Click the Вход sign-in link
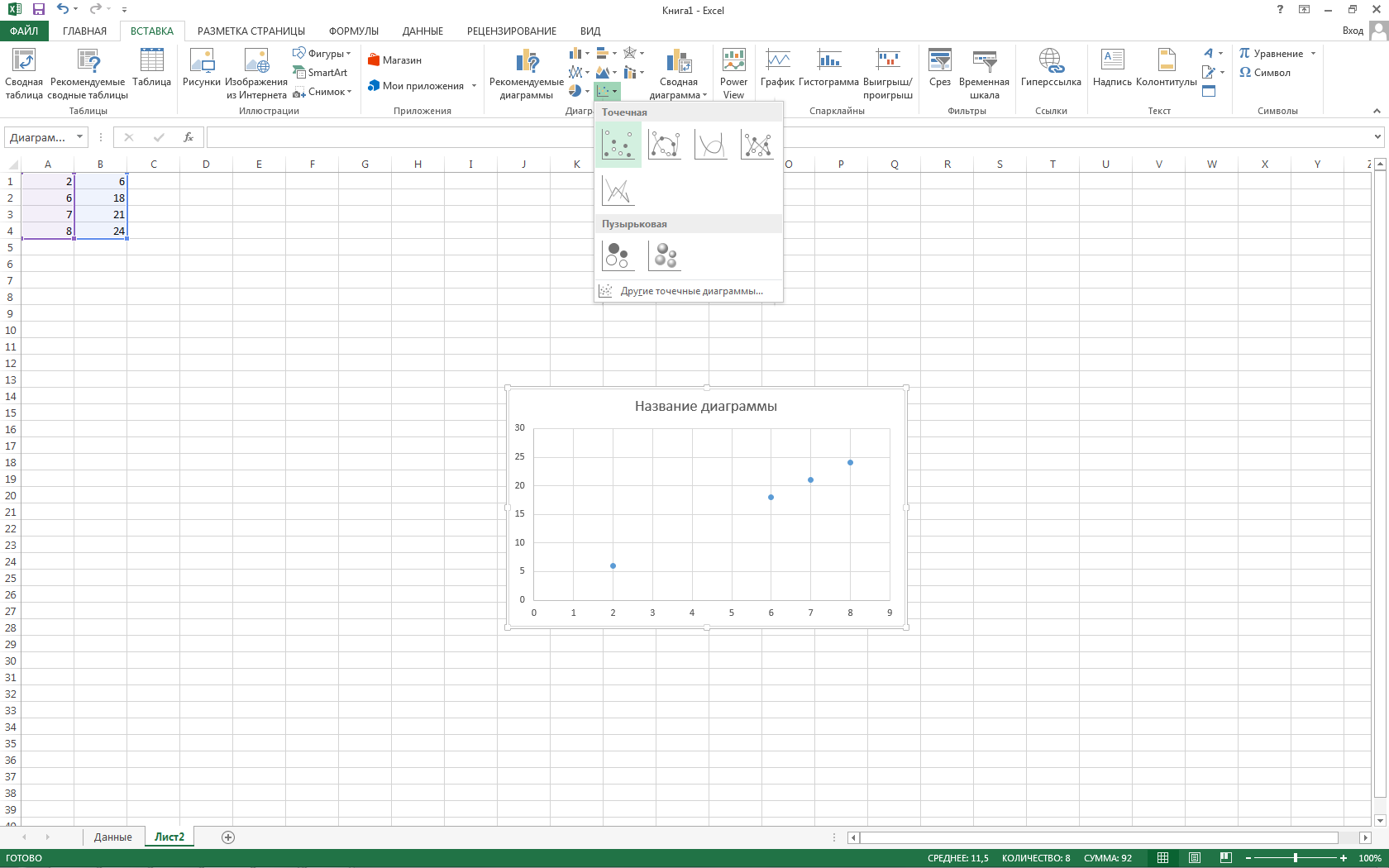 (x=1353, y=31)
